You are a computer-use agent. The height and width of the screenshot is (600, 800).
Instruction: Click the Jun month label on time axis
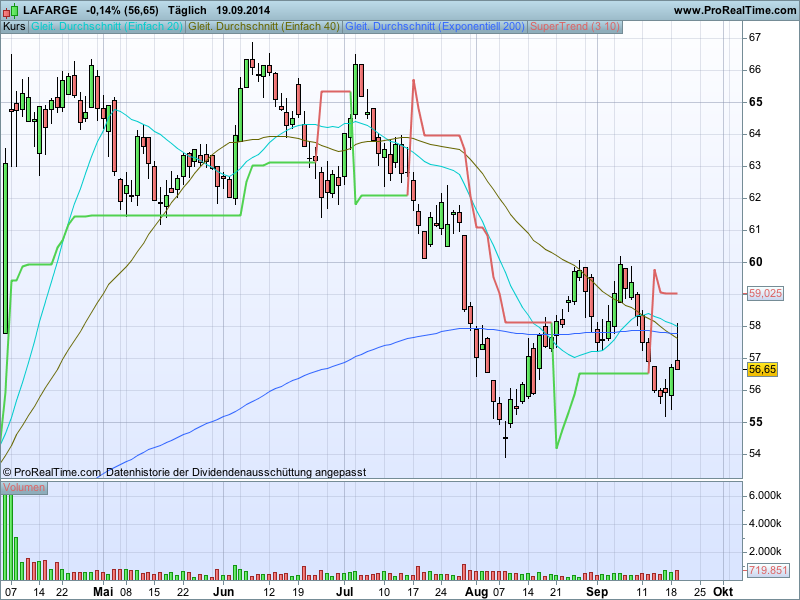[223, 592]
